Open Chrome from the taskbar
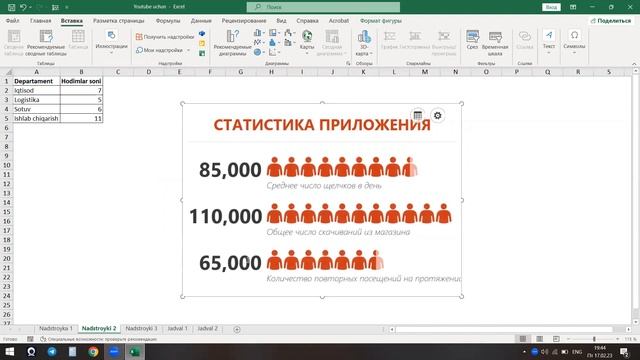The width and height of the screenshot is (640, 360). [93, 351]
